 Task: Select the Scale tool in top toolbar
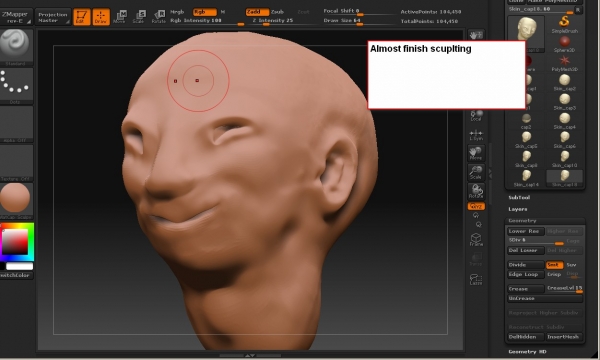tap(139, 16)
